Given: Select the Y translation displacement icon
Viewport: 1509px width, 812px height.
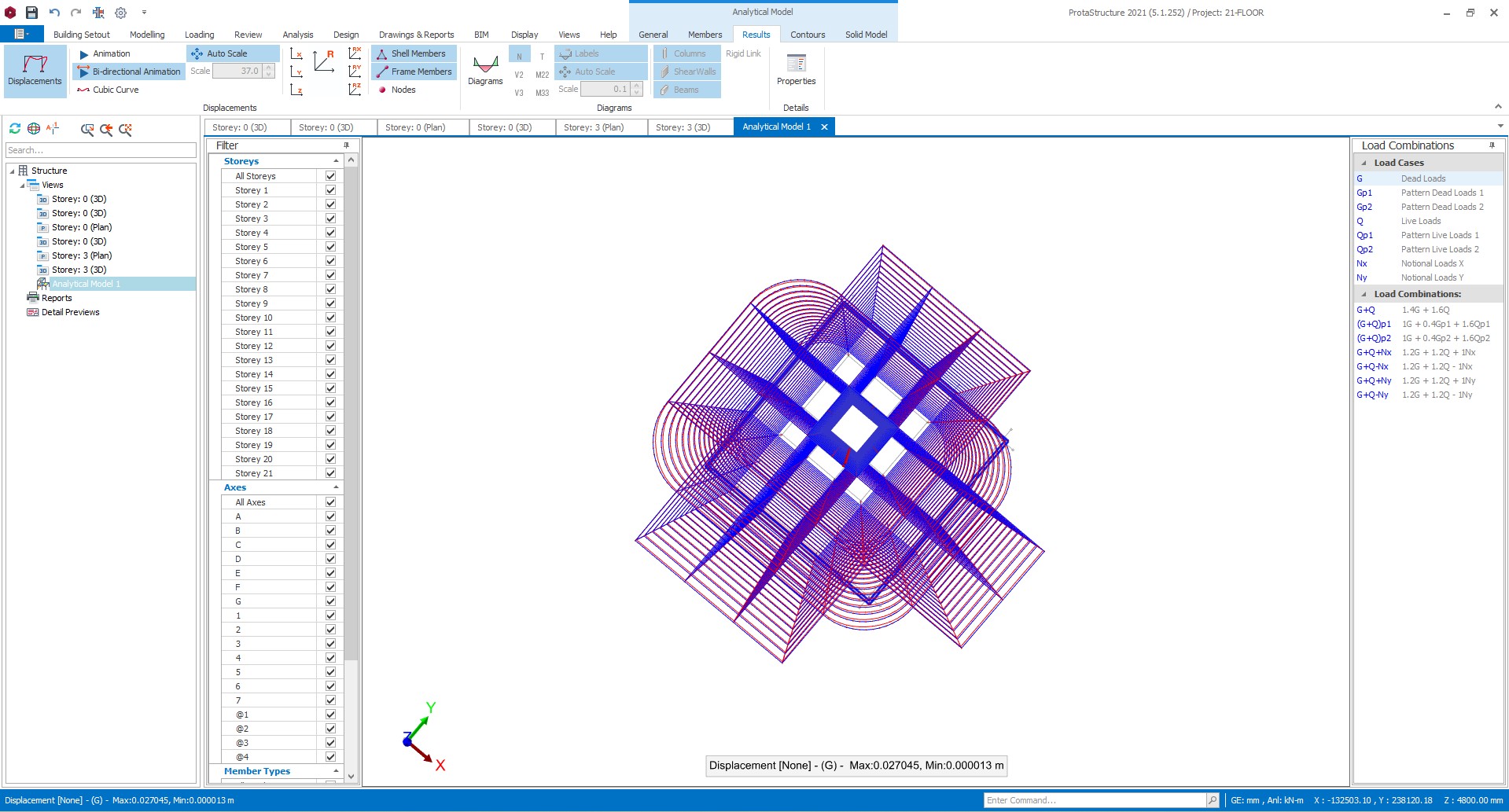Looking at the screenshot, I should 296,72.
